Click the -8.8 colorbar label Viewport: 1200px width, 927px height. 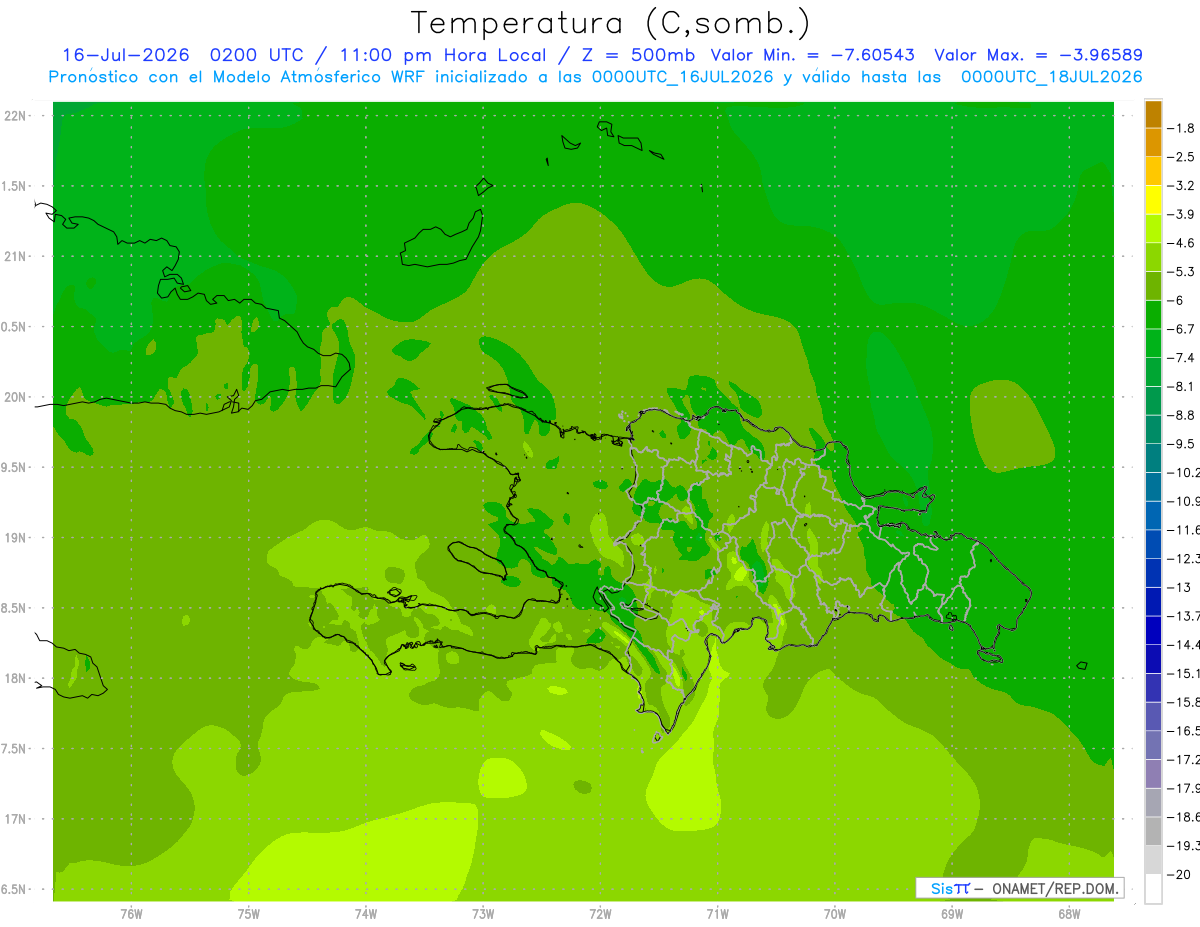click(1182, 415)
